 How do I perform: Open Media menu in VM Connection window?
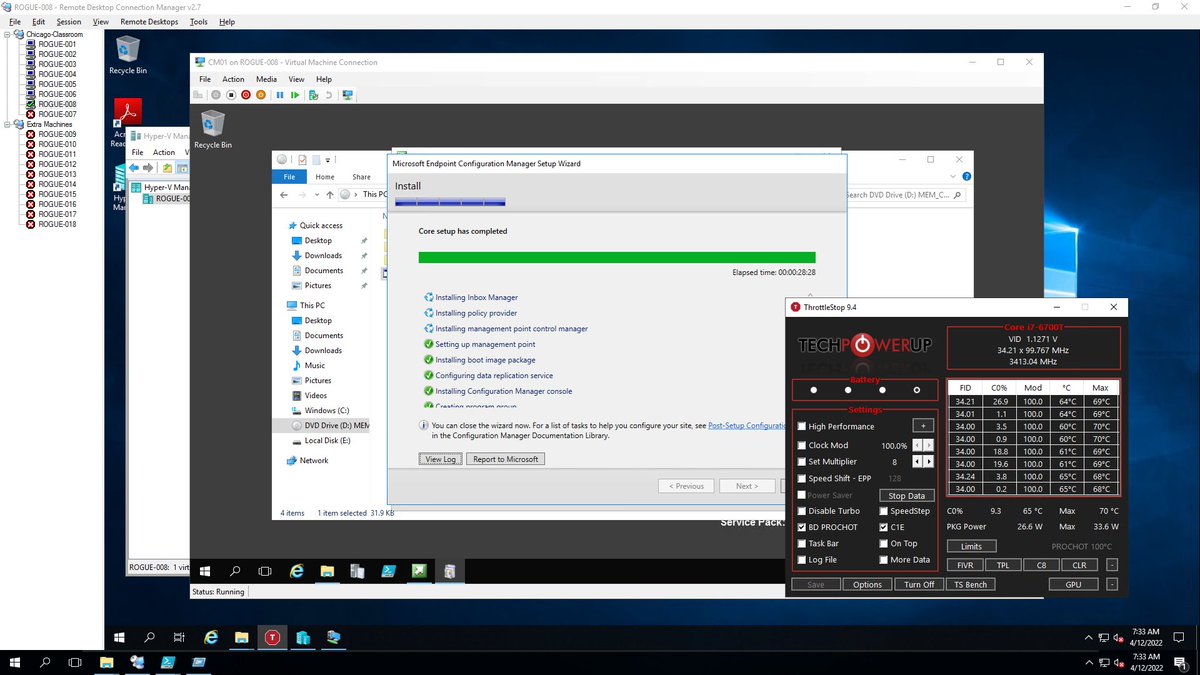coord(266,79)
